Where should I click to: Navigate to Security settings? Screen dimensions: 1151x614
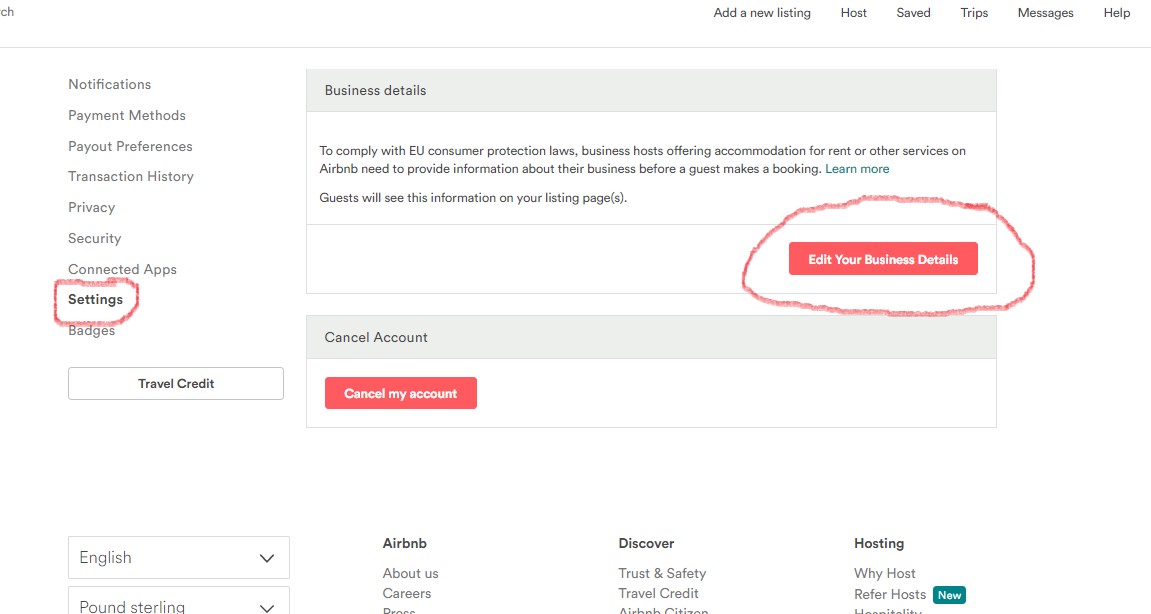tap(95, 239)
